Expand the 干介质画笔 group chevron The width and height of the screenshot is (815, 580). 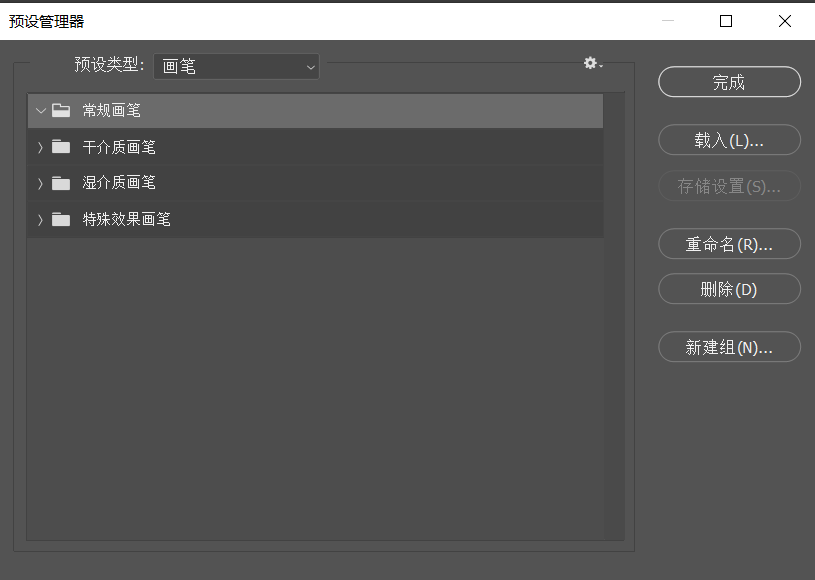pyautogui.click(x=40, y=148)
